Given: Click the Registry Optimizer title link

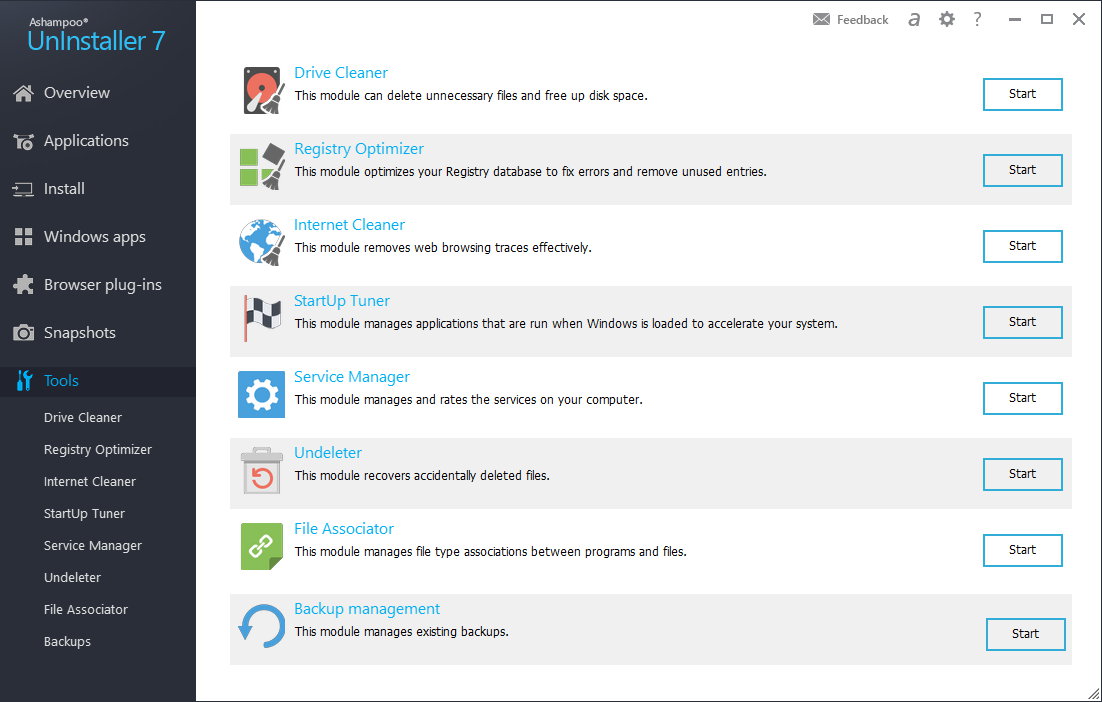Looking at the screenshot, I should coord(359,149).
